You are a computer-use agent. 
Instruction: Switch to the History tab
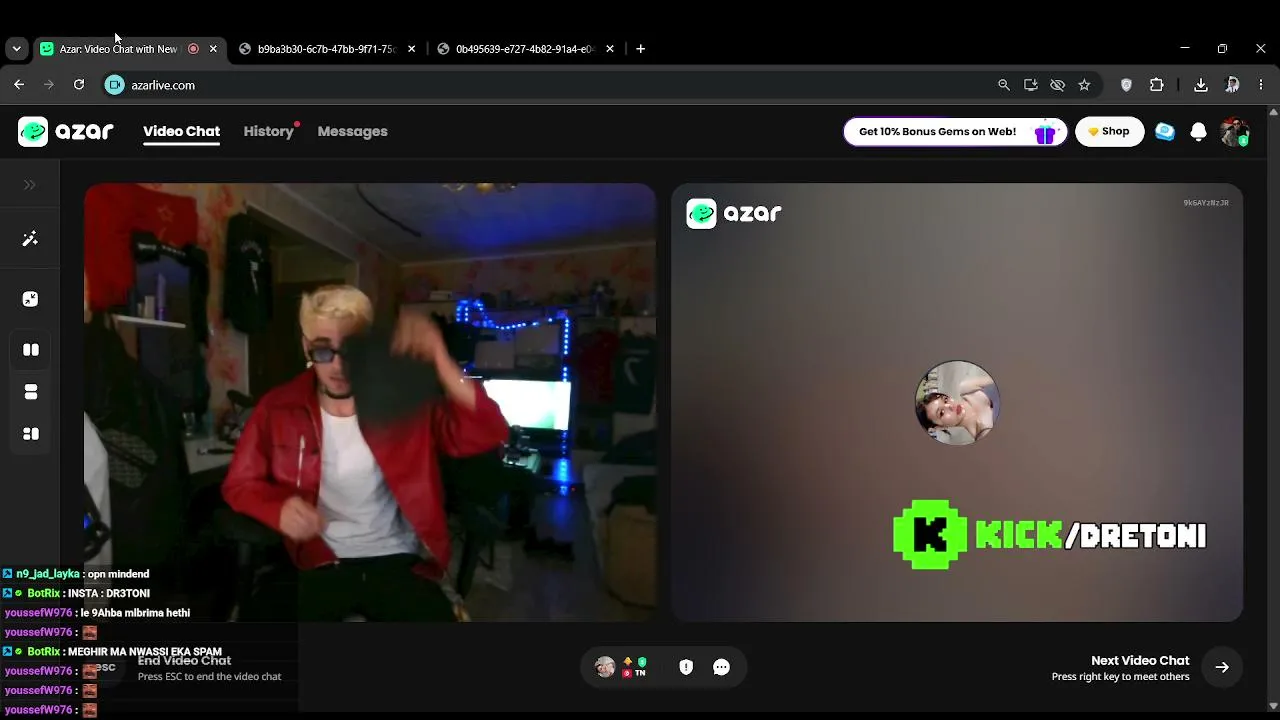pos(268,131)
